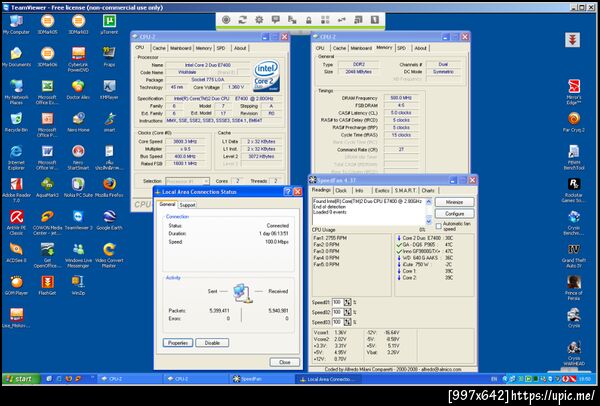Open the FlashGet desktop shortcut
The image size is (600, 406).
click(x=47, y=285)
